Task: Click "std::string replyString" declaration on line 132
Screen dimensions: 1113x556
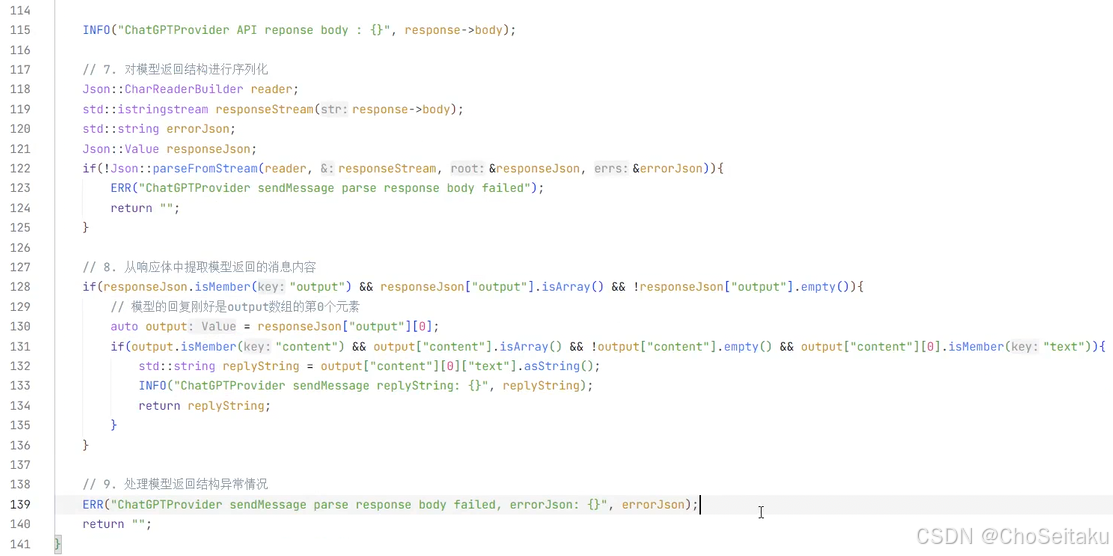Action: coord(219,366)
